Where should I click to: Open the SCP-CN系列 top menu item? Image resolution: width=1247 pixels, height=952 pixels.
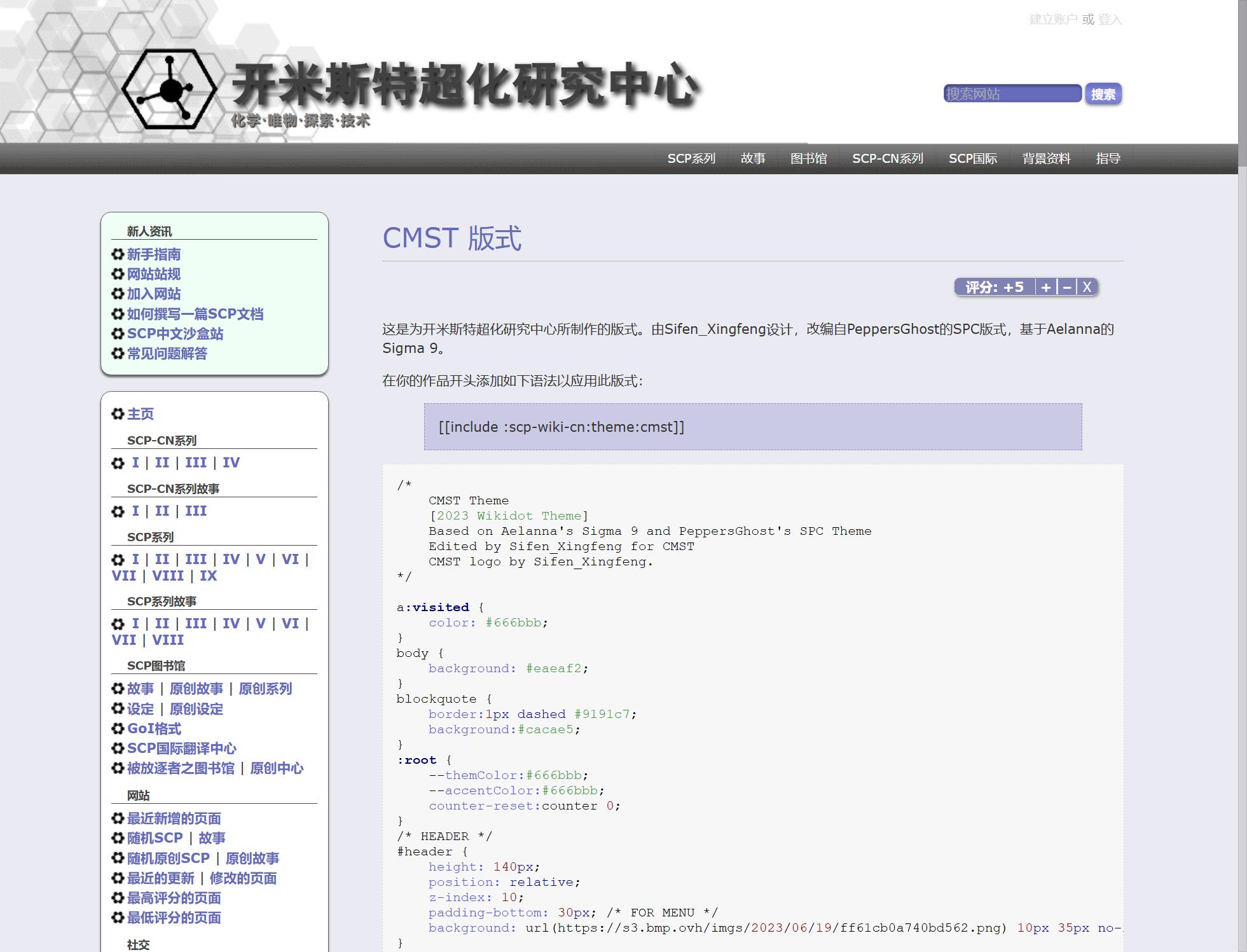tap(887, 158)
